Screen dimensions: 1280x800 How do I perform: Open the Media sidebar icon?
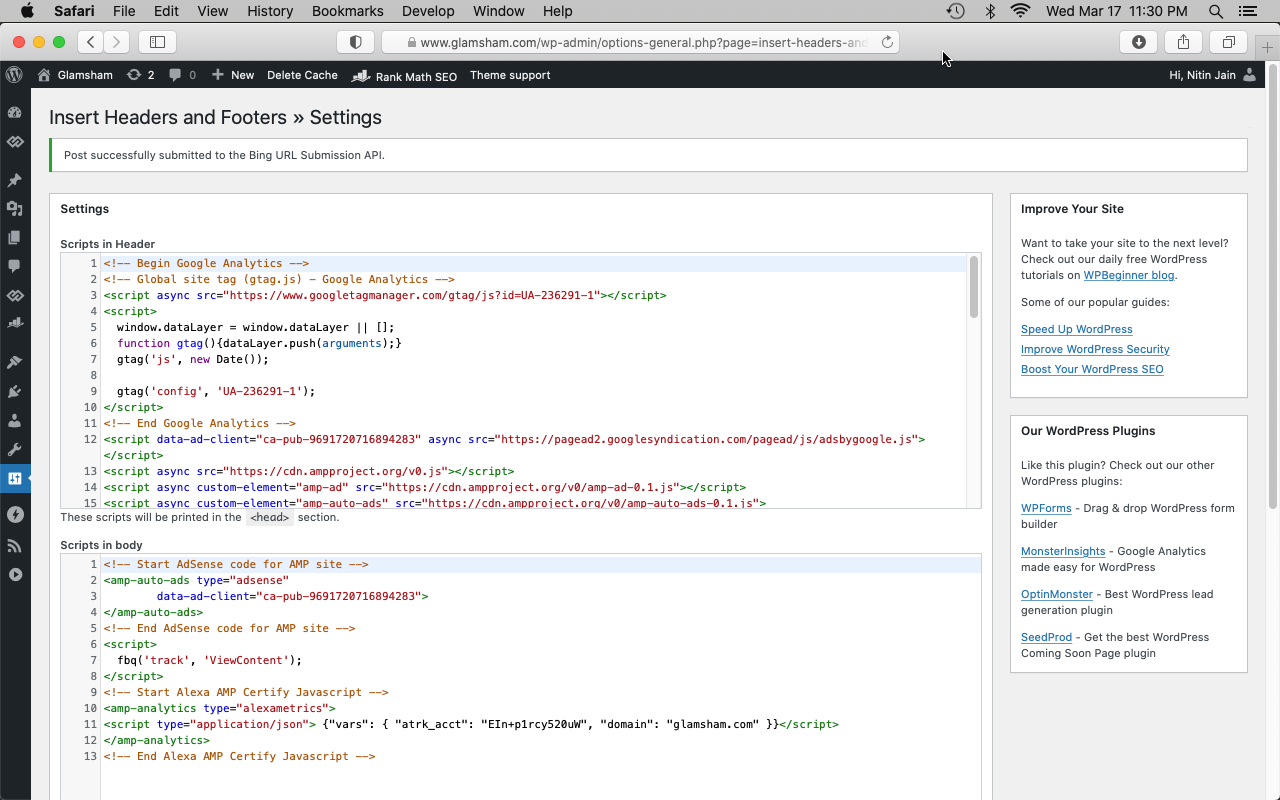pyautogui.click(x=14, y=209)
